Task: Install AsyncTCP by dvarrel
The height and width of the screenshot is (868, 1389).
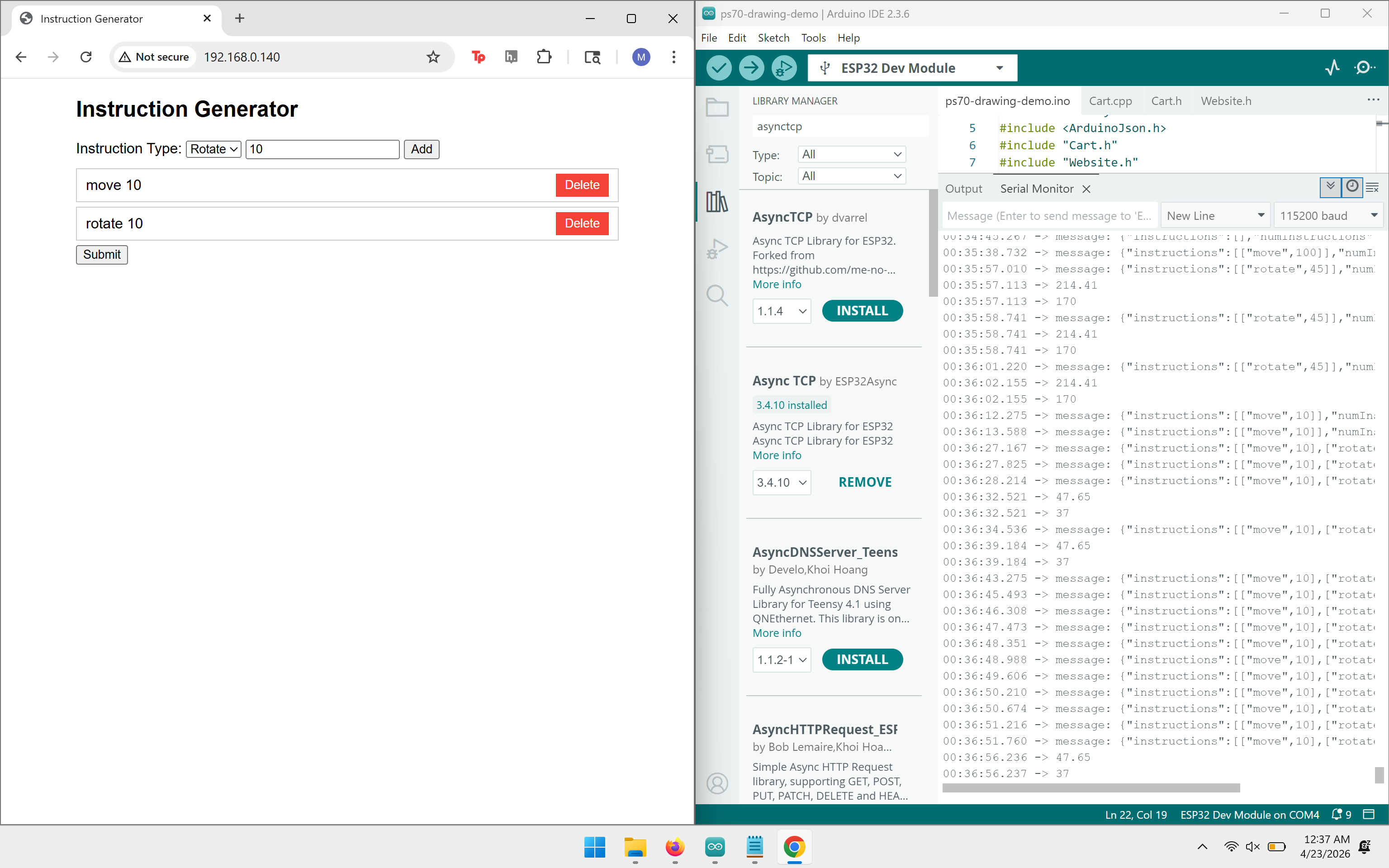Action: coord(862,311)
